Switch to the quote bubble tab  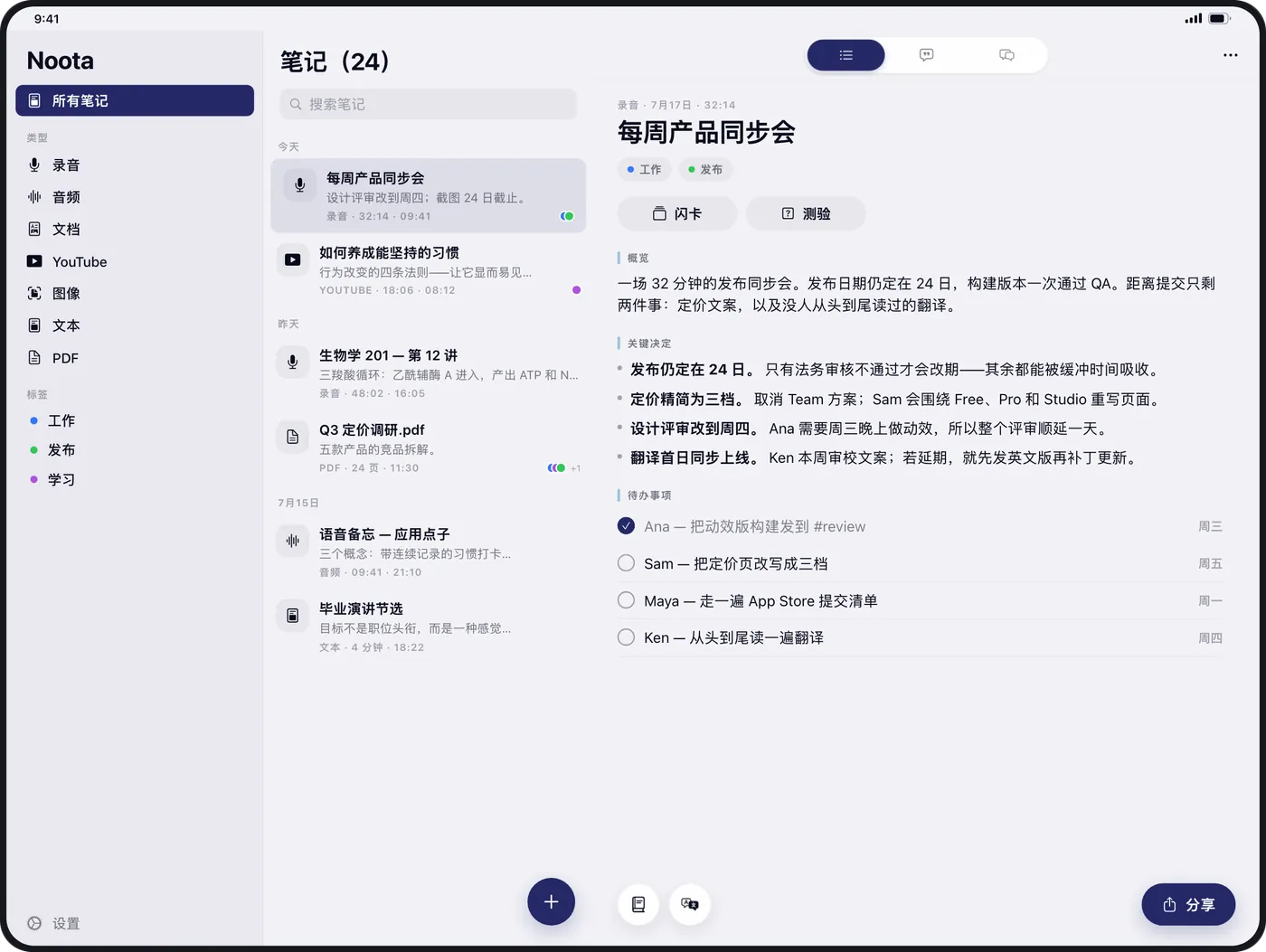(x=926, y=55)
